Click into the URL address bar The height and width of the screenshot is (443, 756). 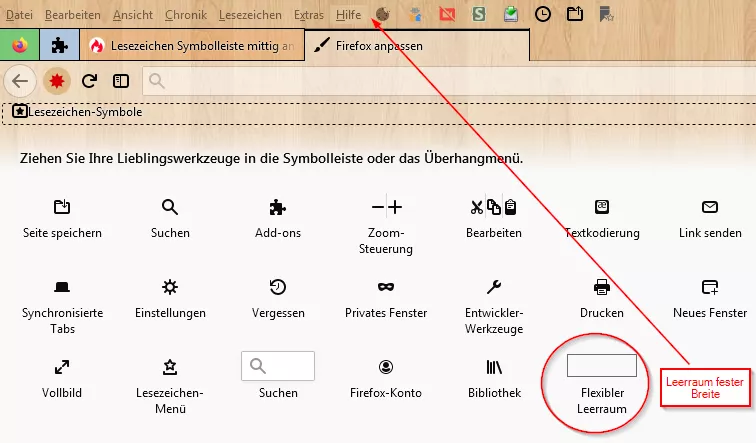[449, 81]
